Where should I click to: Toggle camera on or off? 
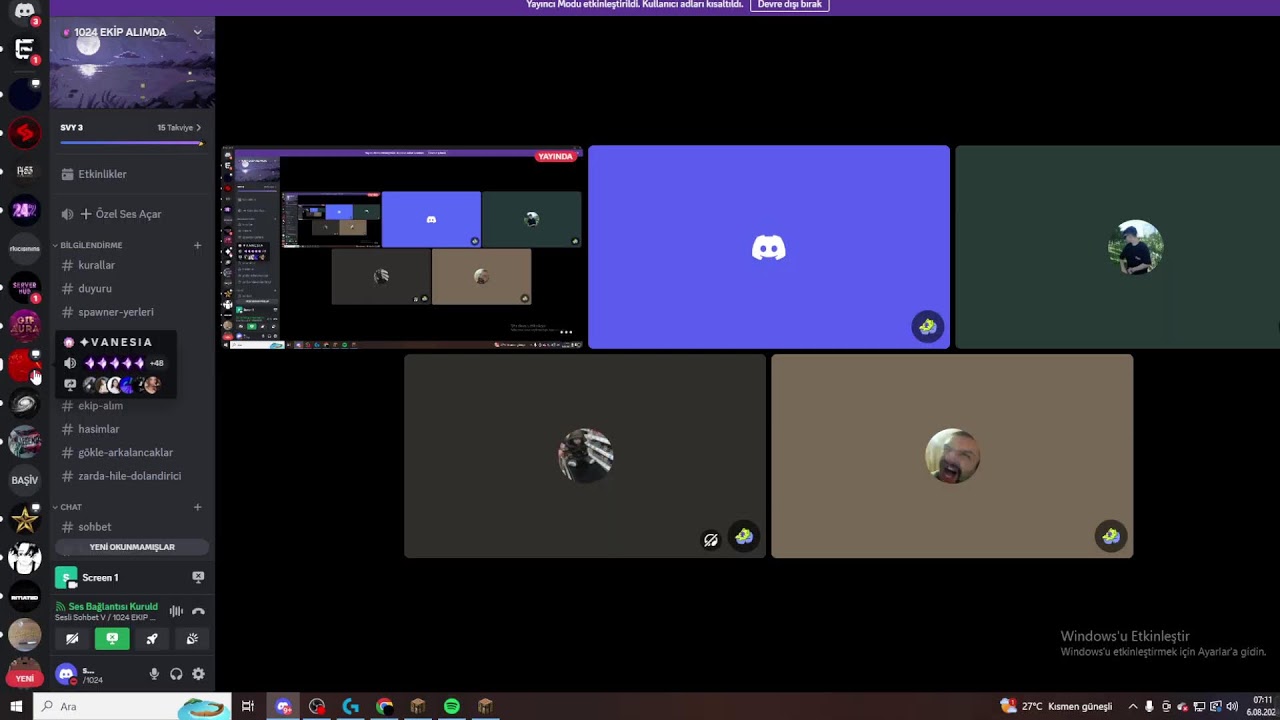tap(72, 639)
